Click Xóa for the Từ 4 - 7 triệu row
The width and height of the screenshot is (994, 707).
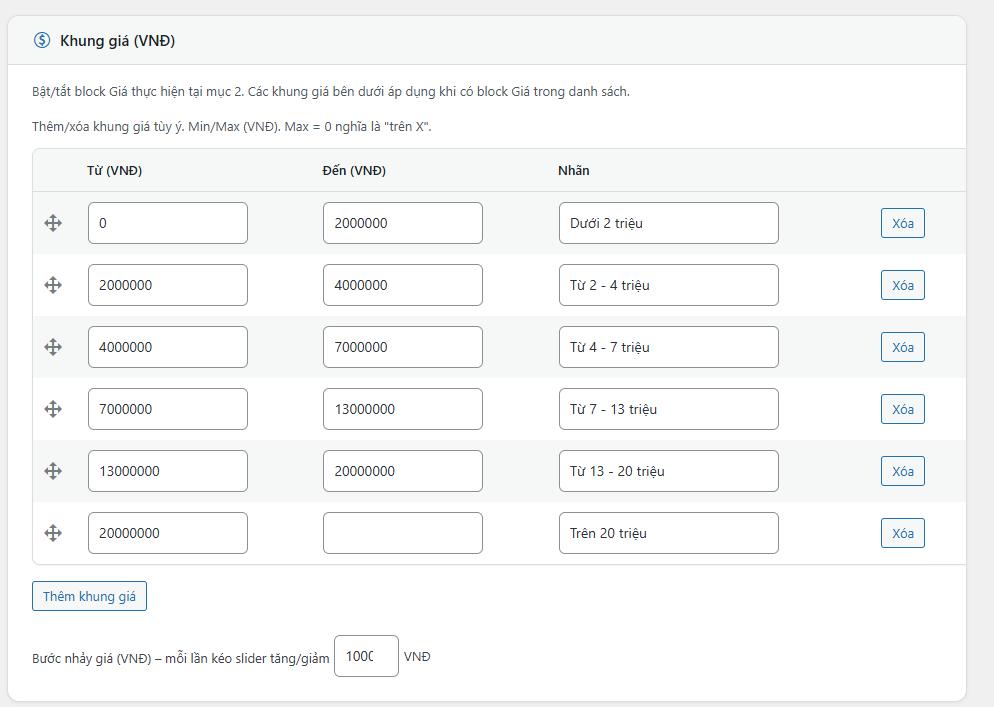pos(902,347)
